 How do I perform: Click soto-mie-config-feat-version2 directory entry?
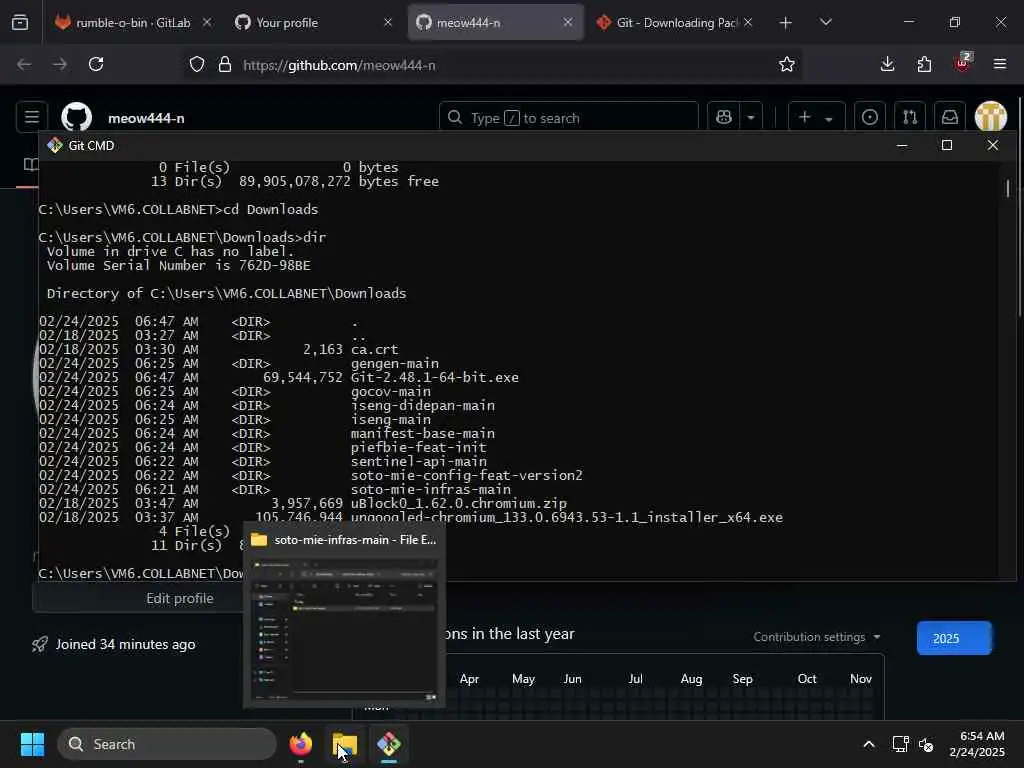466,475
